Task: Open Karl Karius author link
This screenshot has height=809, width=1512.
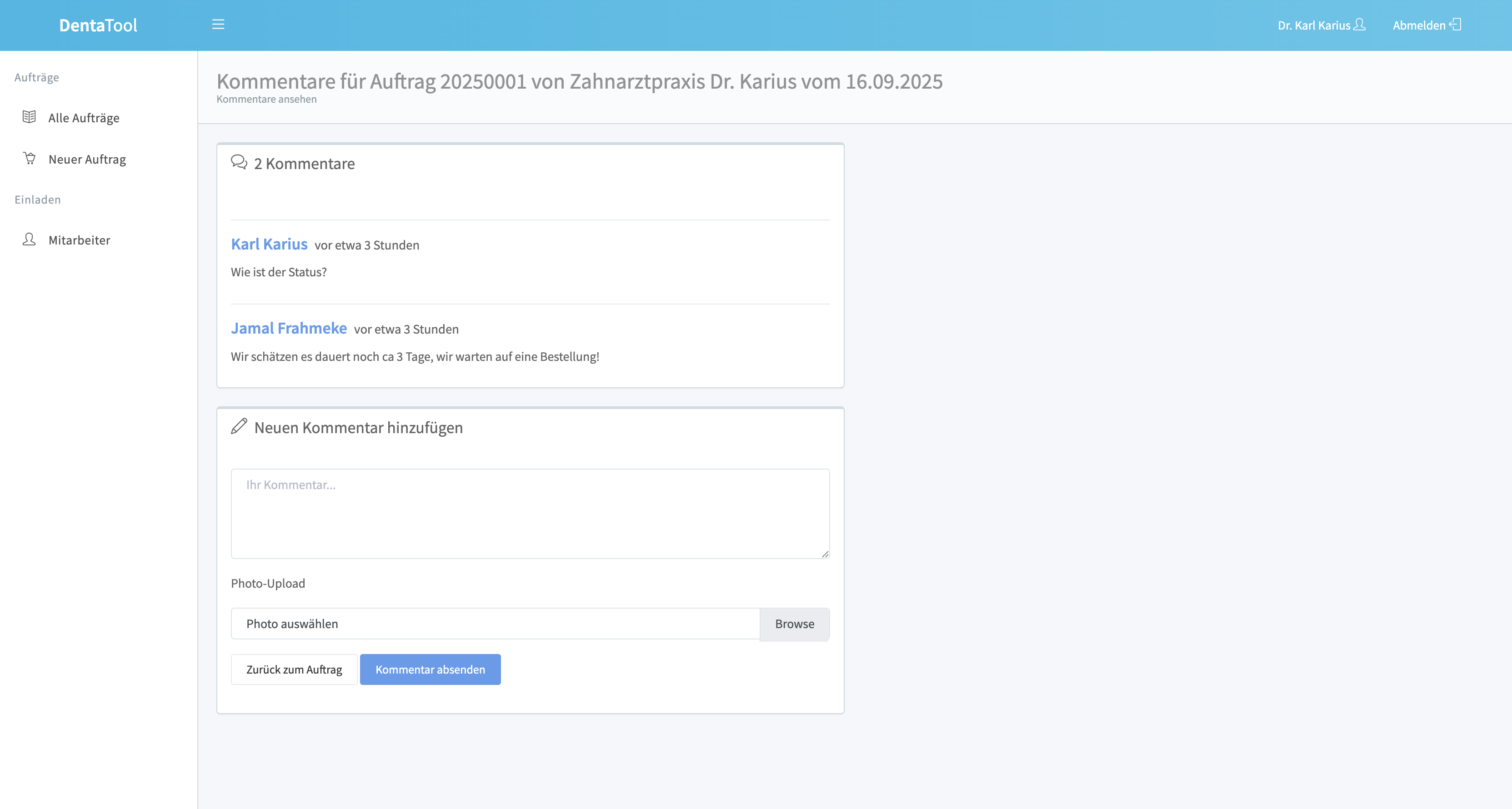Action: tap(269, 244)
